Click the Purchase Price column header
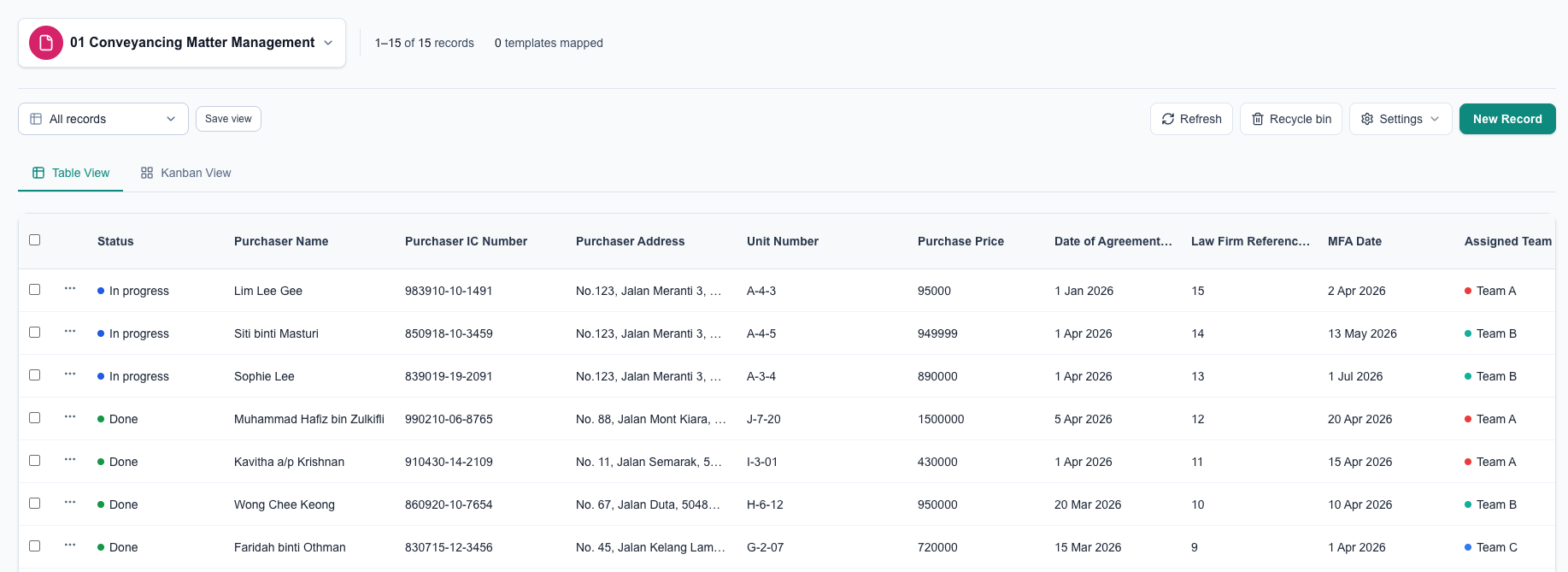This screenshot has height=572, width=1568. tap(960, 241)
